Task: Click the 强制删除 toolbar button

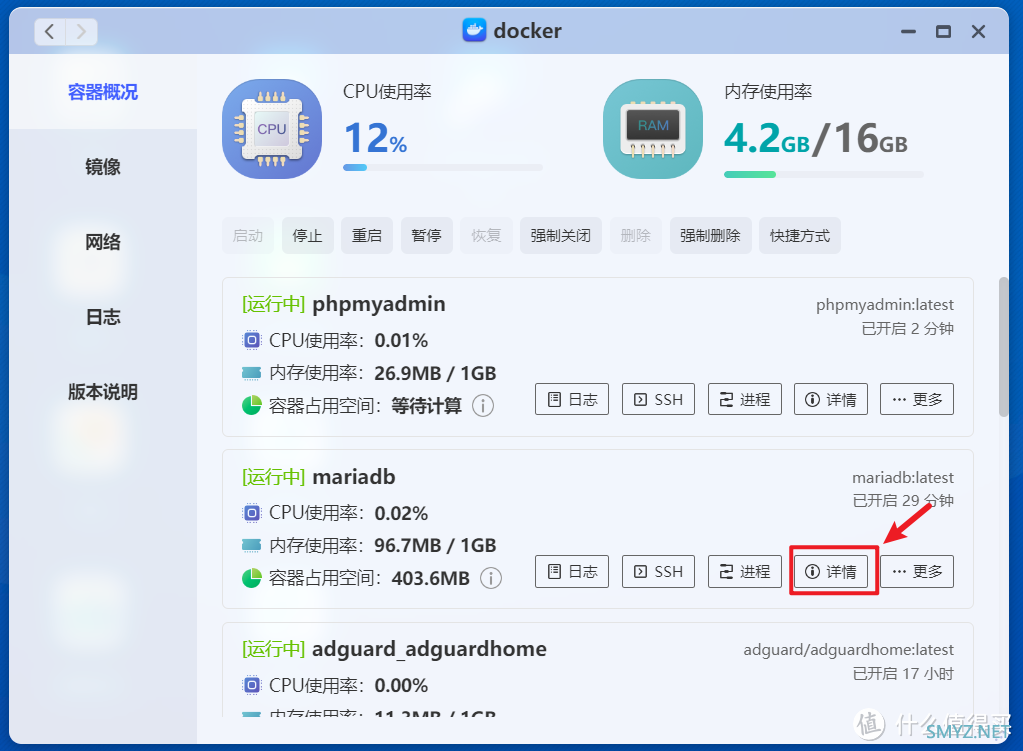Action: tap(710, 236)
